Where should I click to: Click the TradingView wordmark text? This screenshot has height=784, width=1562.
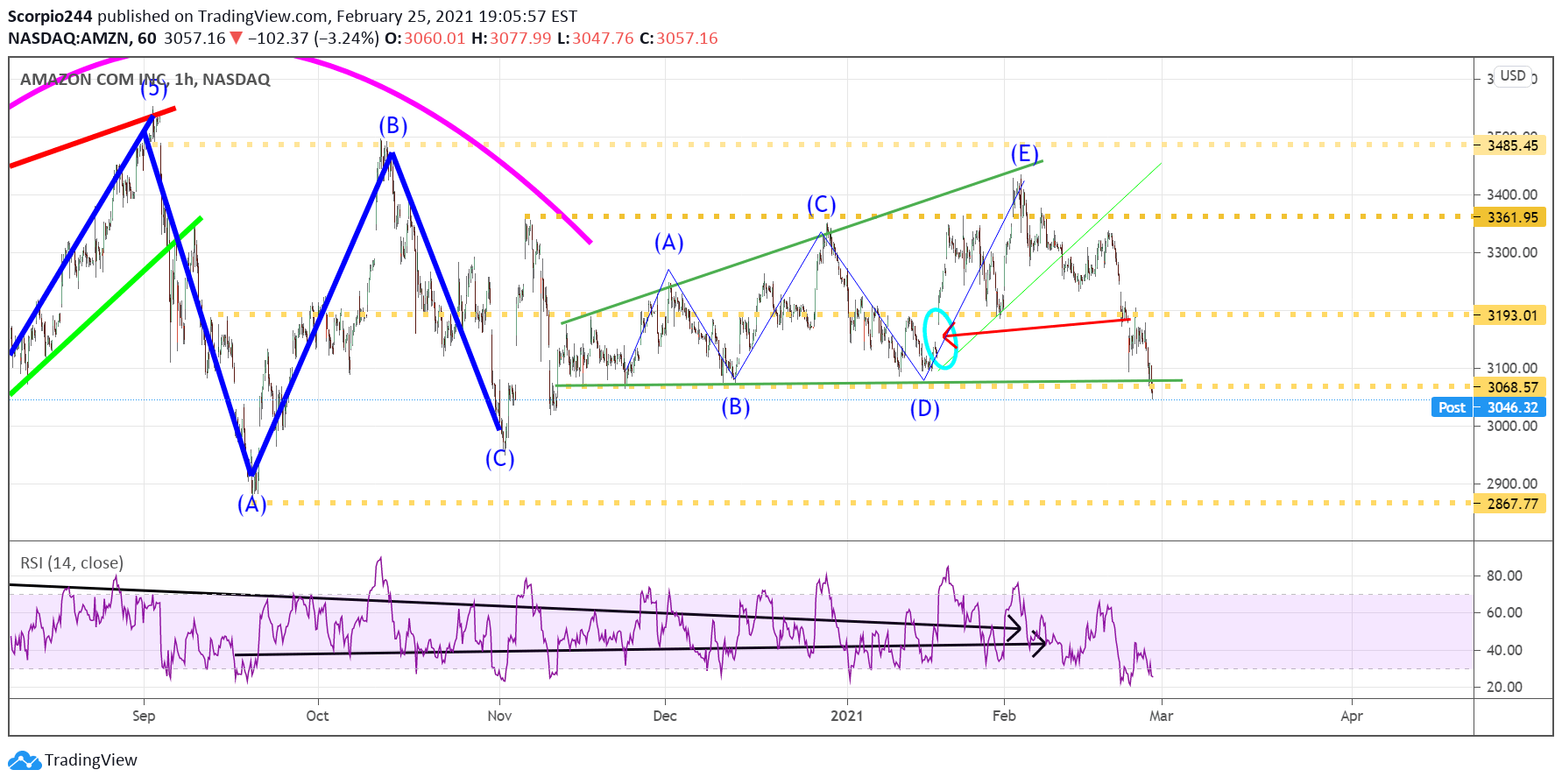click(x=91, y=760)
